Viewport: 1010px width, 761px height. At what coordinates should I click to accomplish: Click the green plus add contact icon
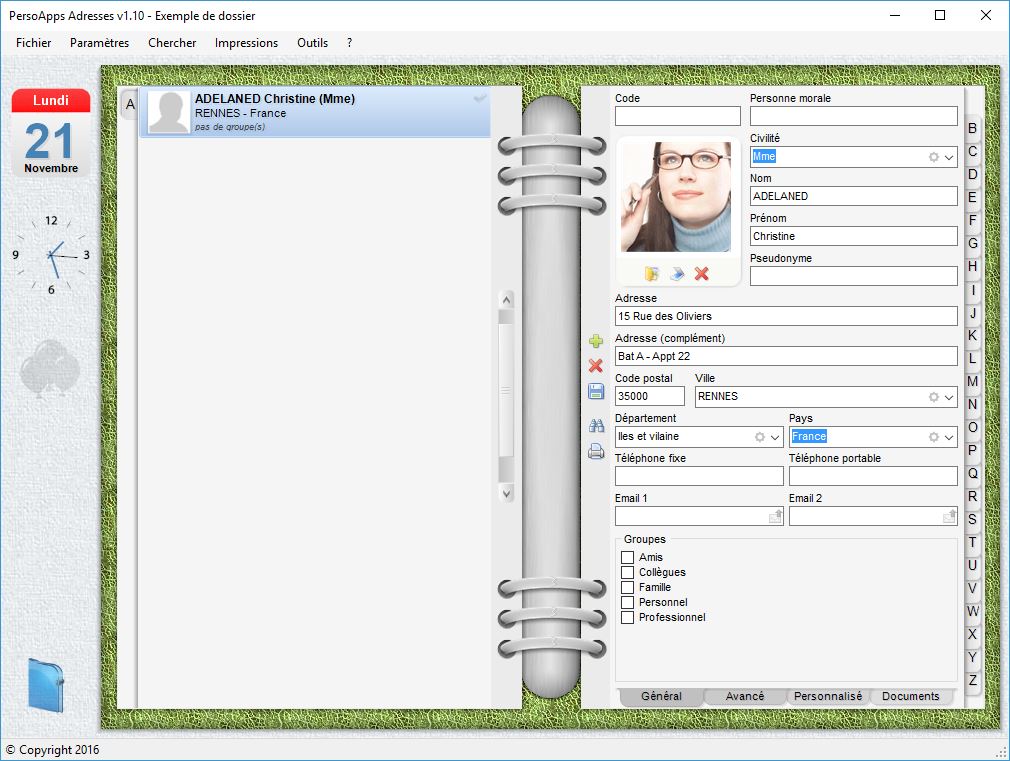click(596, 341)
